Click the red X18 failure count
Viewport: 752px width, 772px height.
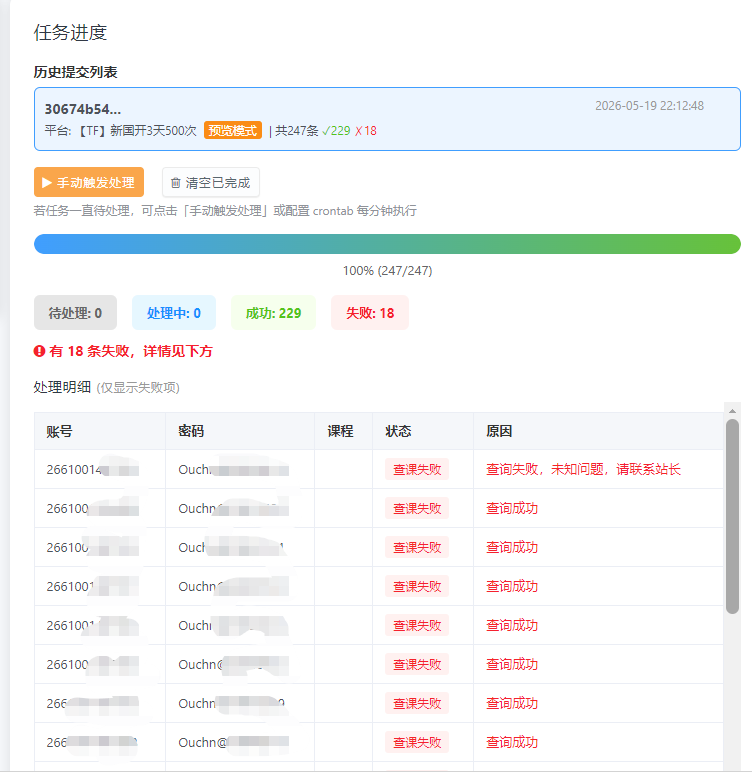click(x=366, y=131)
